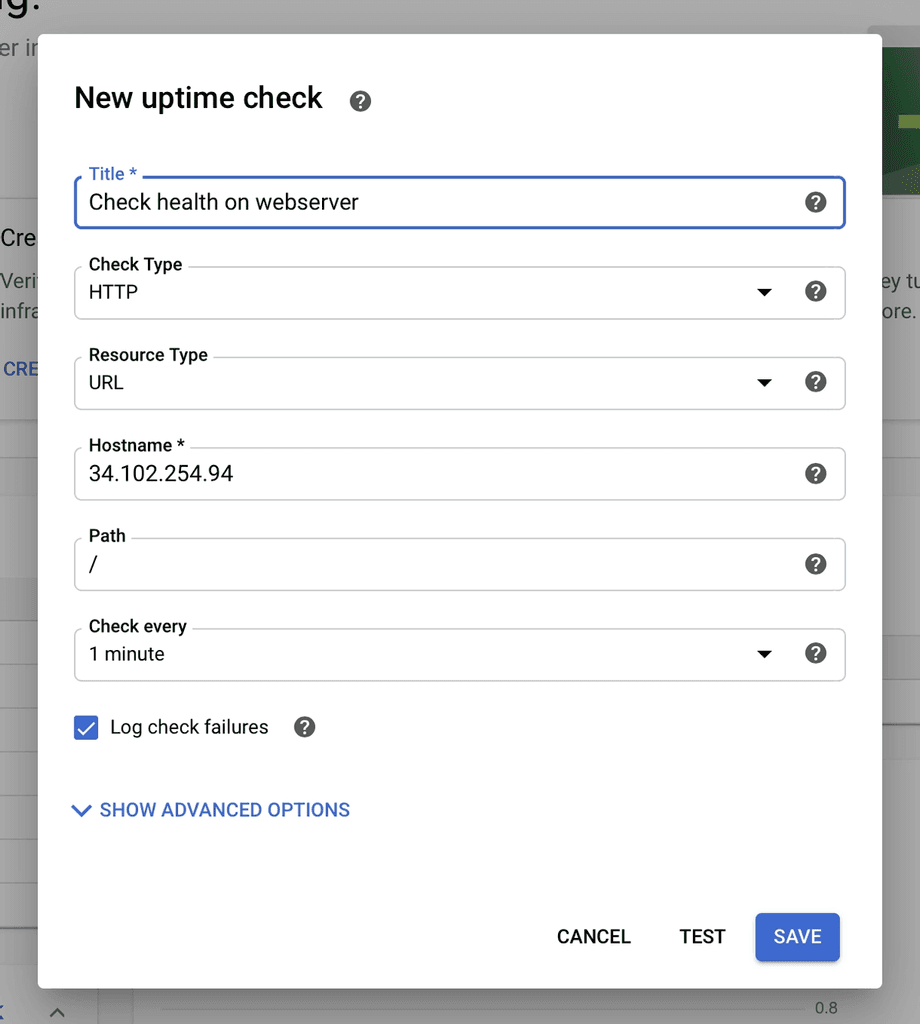Click the help icon next to Title field
This screenshot has width=920, height=1024.
(816, 202)
